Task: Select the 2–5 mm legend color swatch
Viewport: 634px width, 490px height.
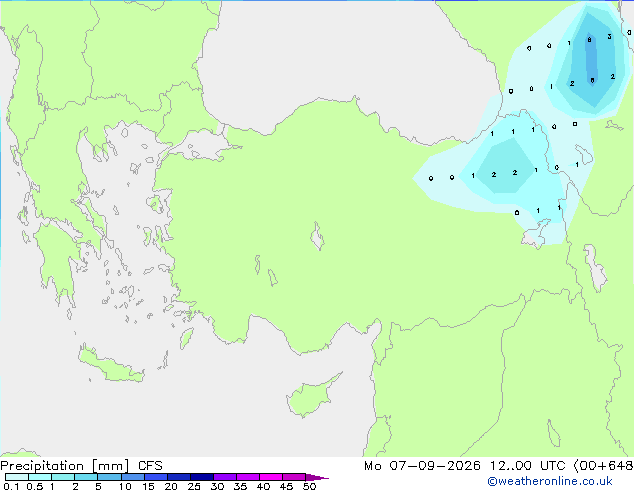Action: tap(86, 477)
